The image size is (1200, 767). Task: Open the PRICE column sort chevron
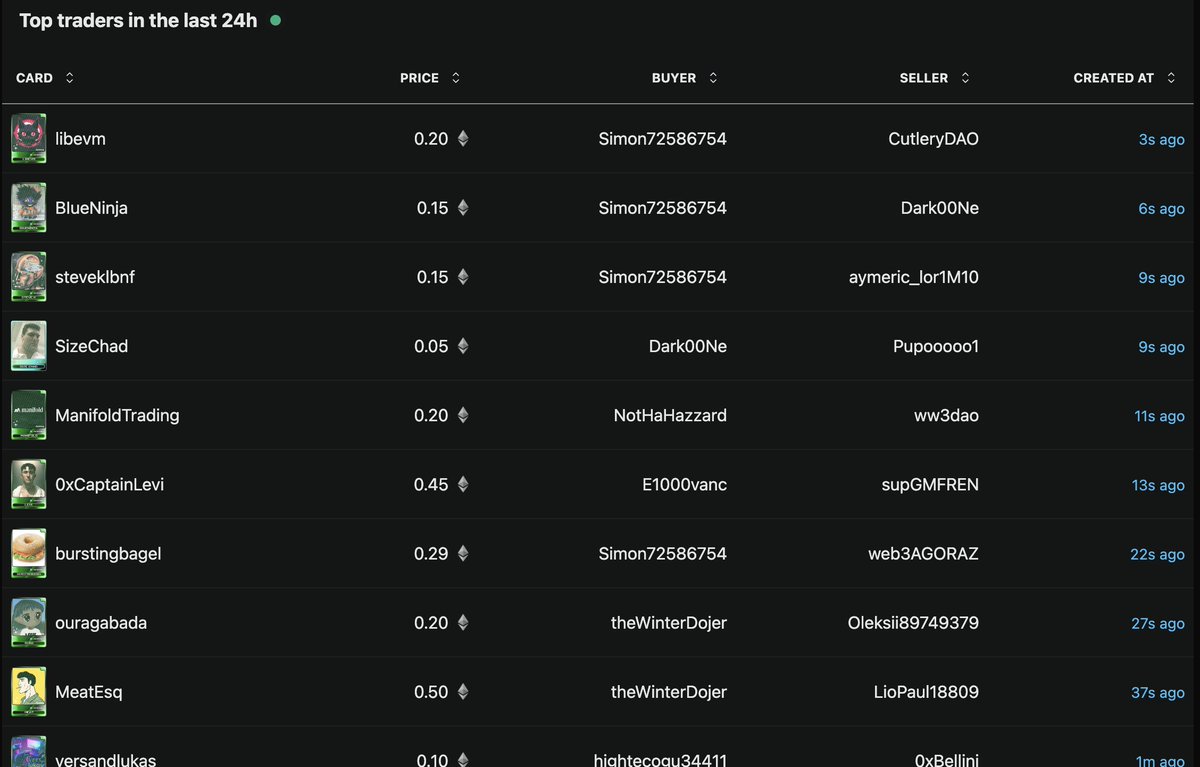click(x=455, y=77)
